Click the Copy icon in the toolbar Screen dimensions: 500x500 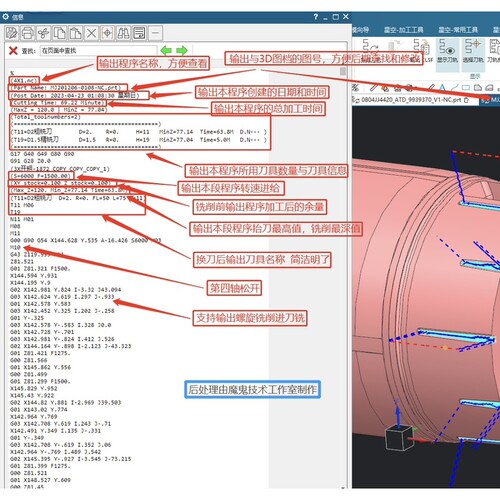click(60, 33)
